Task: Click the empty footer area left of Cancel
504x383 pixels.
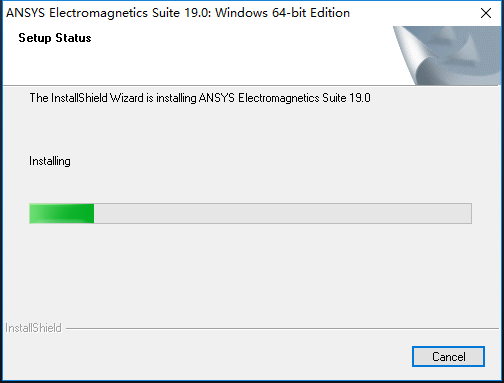Action: [x=207, y=357]
